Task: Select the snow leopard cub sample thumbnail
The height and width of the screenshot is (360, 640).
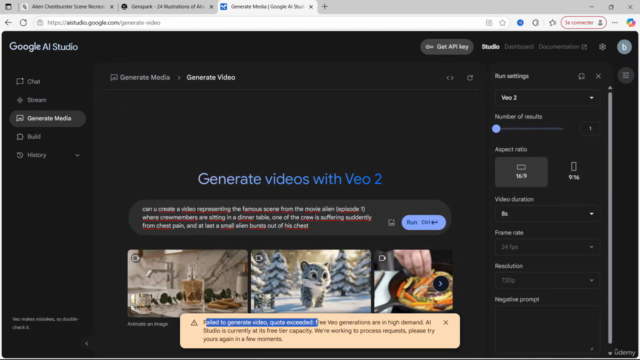Action: point(311,282)
